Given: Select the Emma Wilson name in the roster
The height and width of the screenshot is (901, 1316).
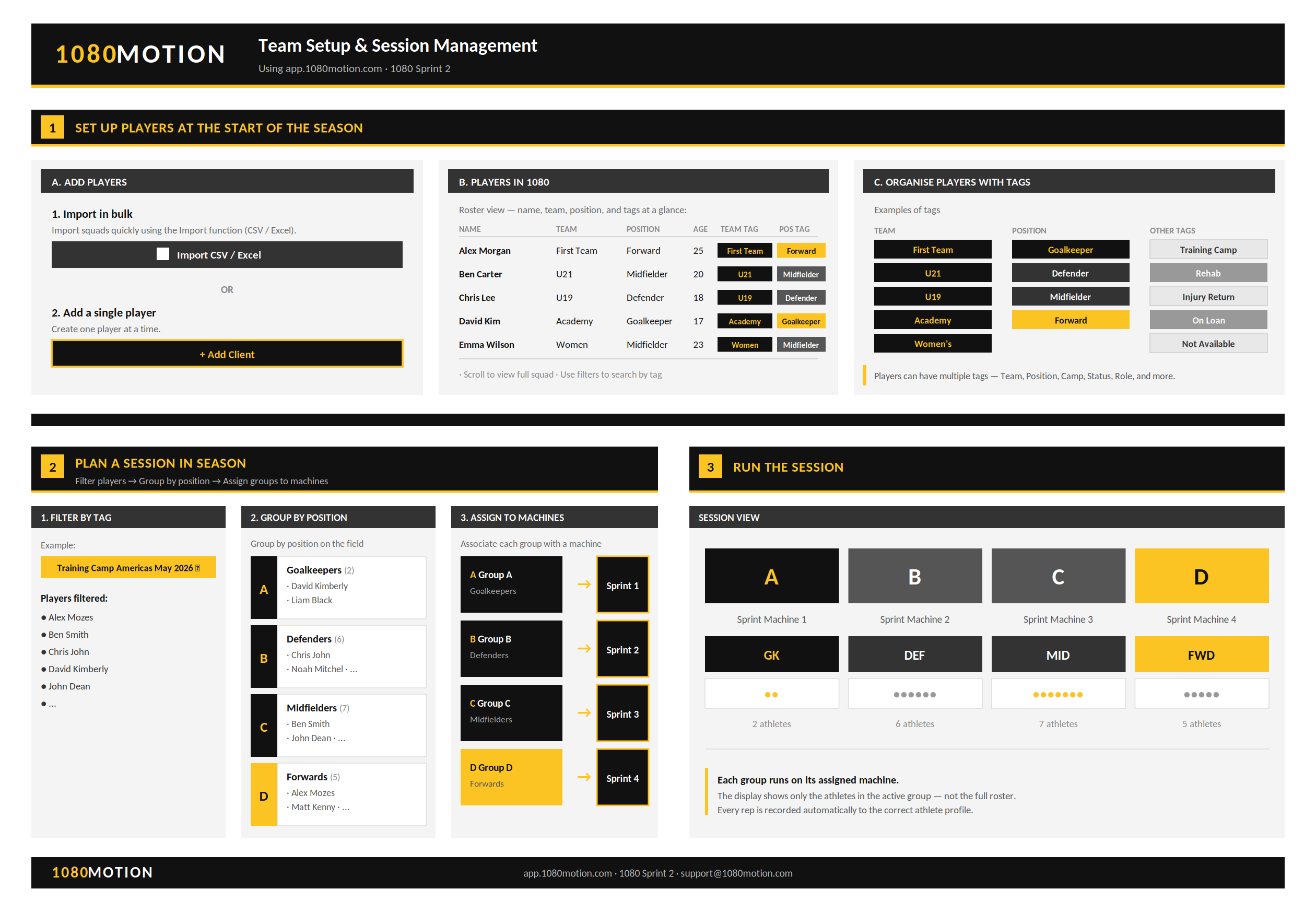Looking at the screenshot, I should [x=486, y=344].
